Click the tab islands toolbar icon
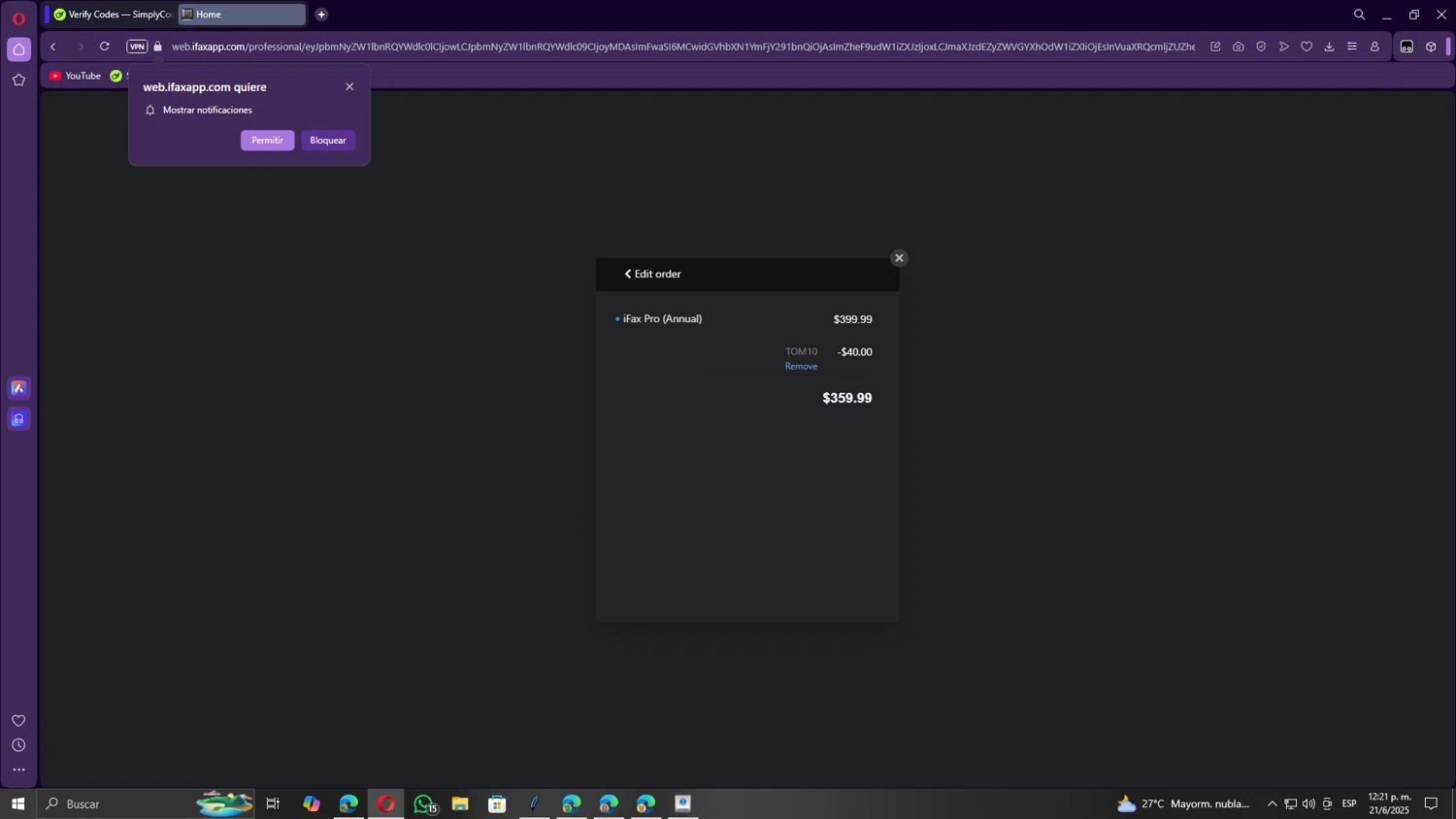Image resolution: width=1456 pixels, height=819 pixels. coord(1406,47)
